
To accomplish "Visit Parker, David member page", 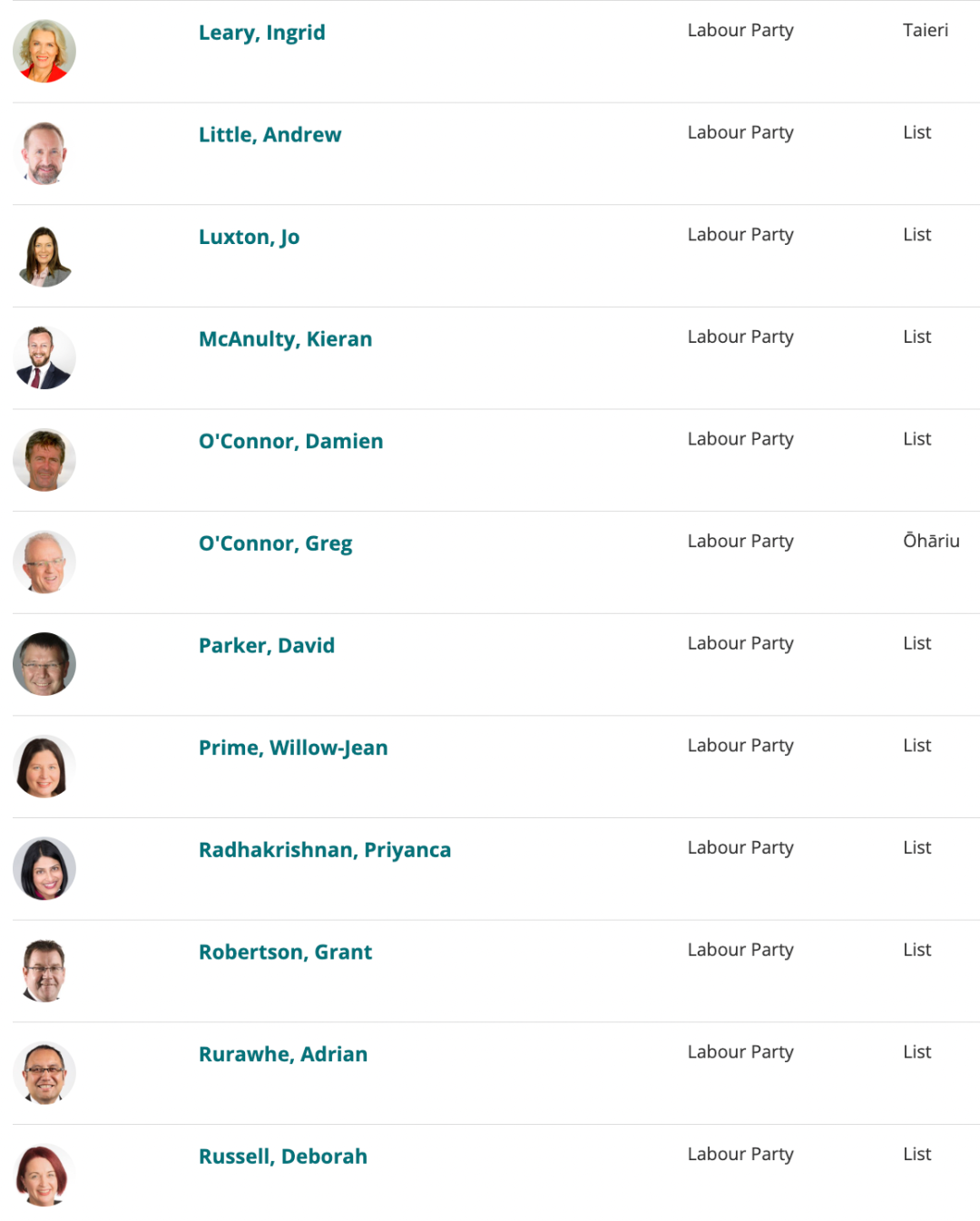I will point(267,645).
